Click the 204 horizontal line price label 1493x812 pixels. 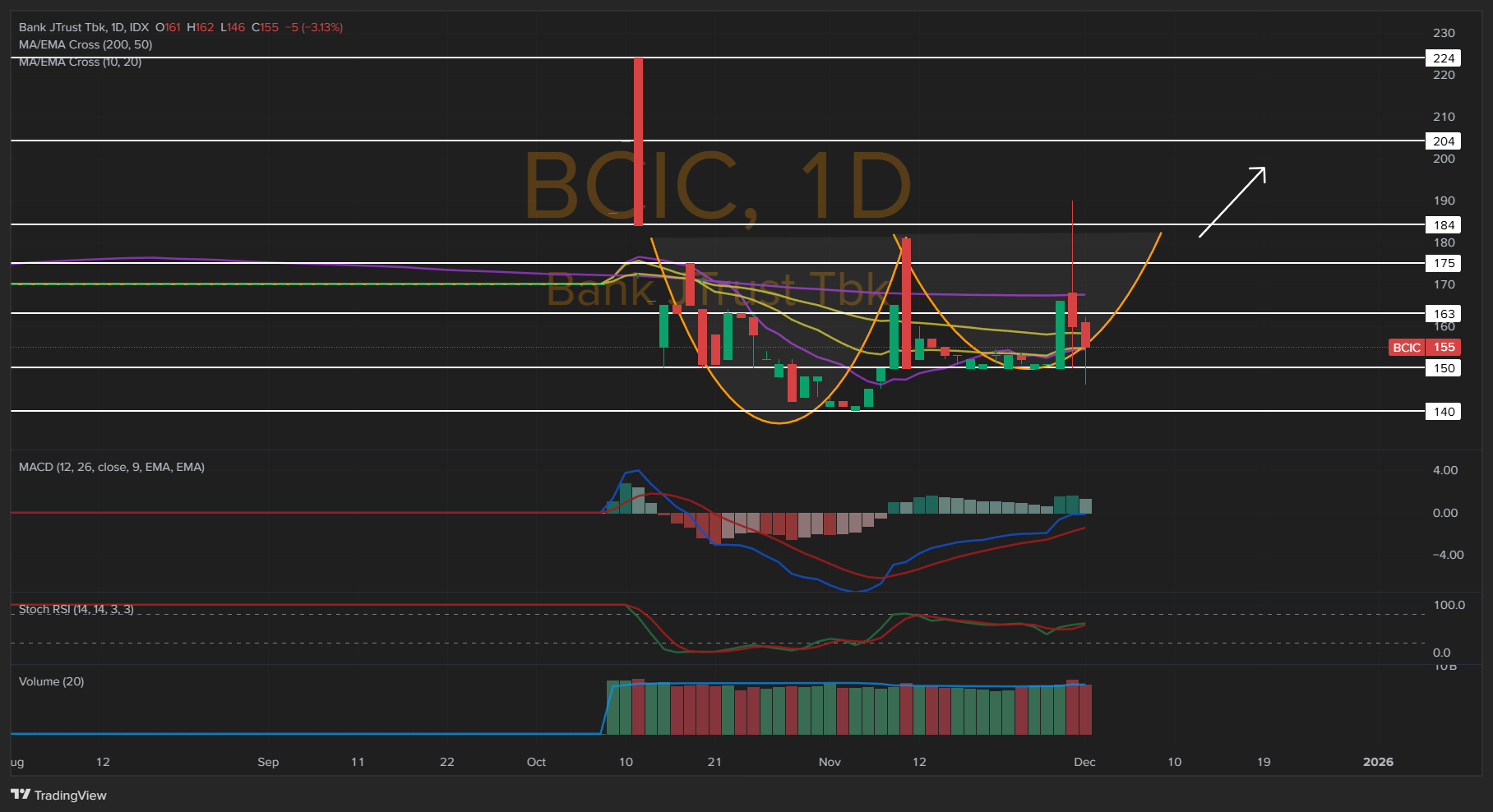[x=1443, y=141]
